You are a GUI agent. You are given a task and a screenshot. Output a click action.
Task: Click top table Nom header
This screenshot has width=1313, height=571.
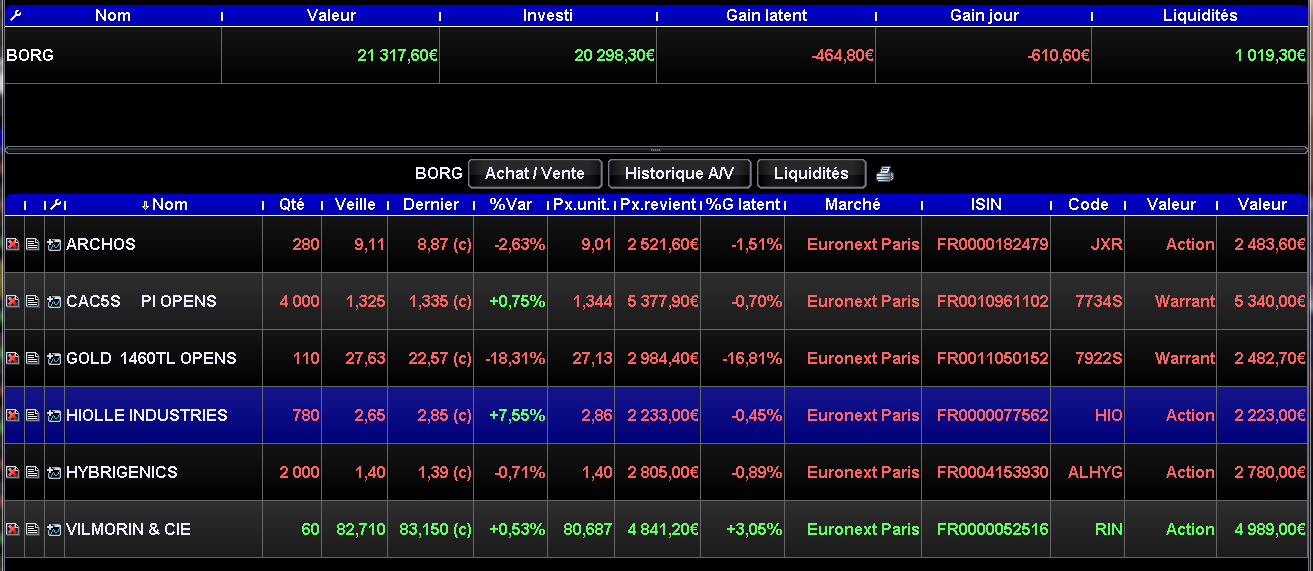[112, 16]
